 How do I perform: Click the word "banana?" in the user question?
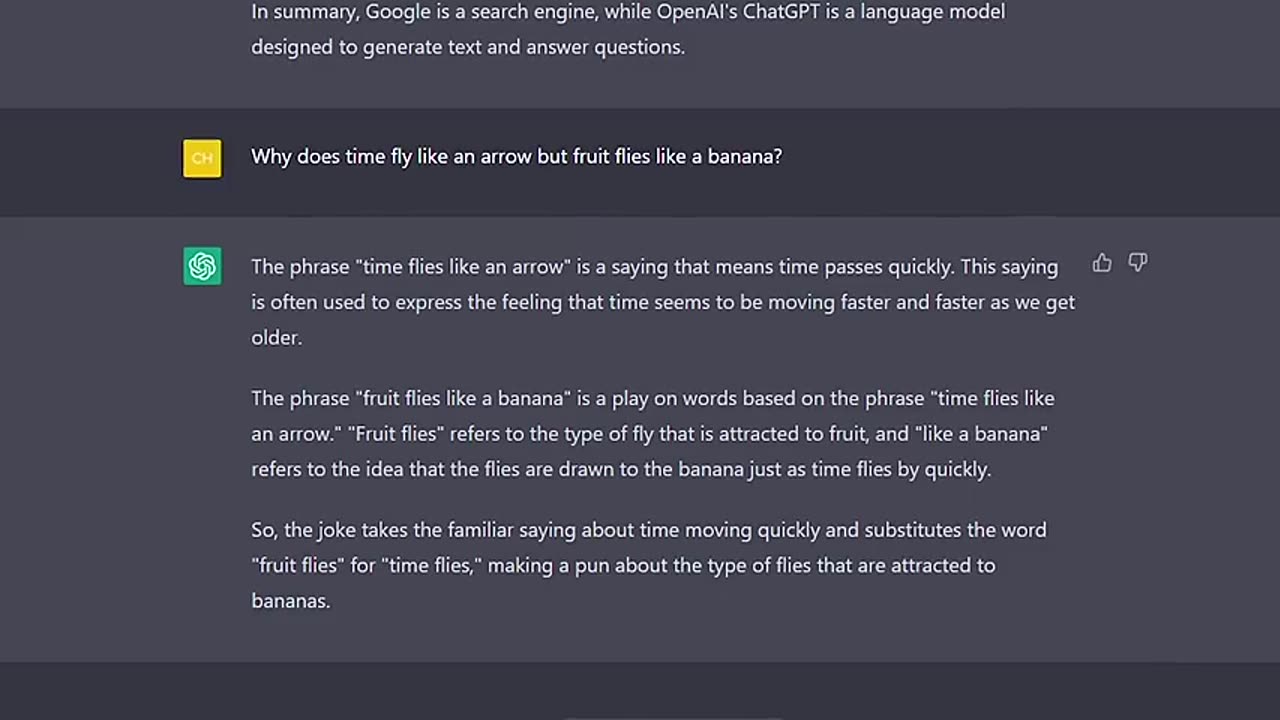coord(744,157)
